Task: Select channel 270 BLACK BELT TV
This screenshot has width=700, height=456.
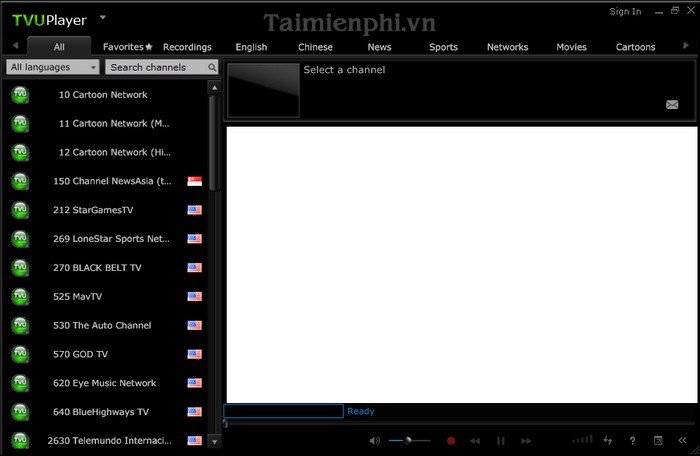Action: (x=105, y=268)
